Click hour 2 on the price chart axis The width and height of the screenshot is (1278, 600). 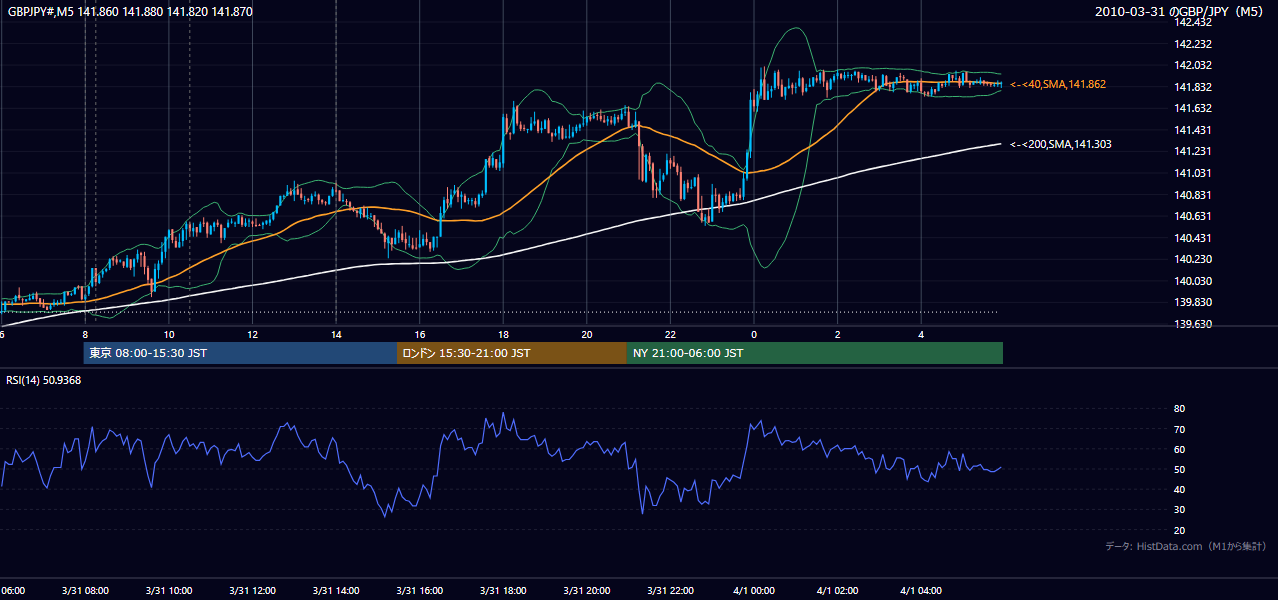point(837,334)
